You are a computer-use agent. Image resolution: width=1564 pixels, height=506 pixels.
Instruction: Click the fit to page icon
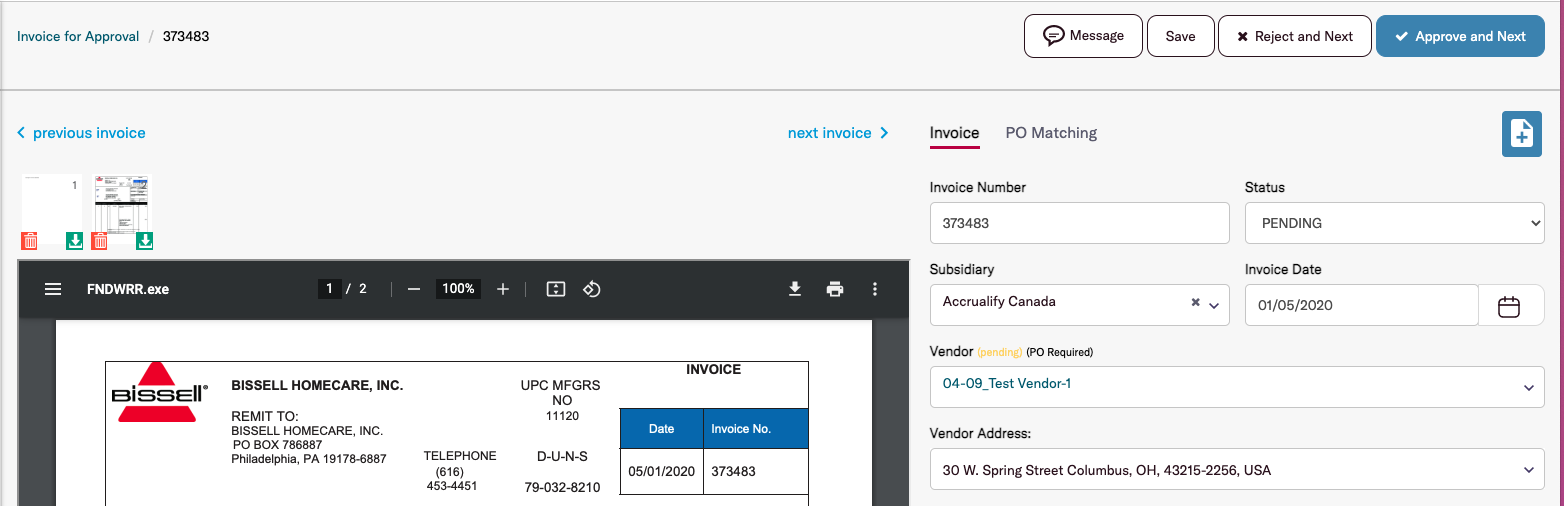[x=556, y=289]
